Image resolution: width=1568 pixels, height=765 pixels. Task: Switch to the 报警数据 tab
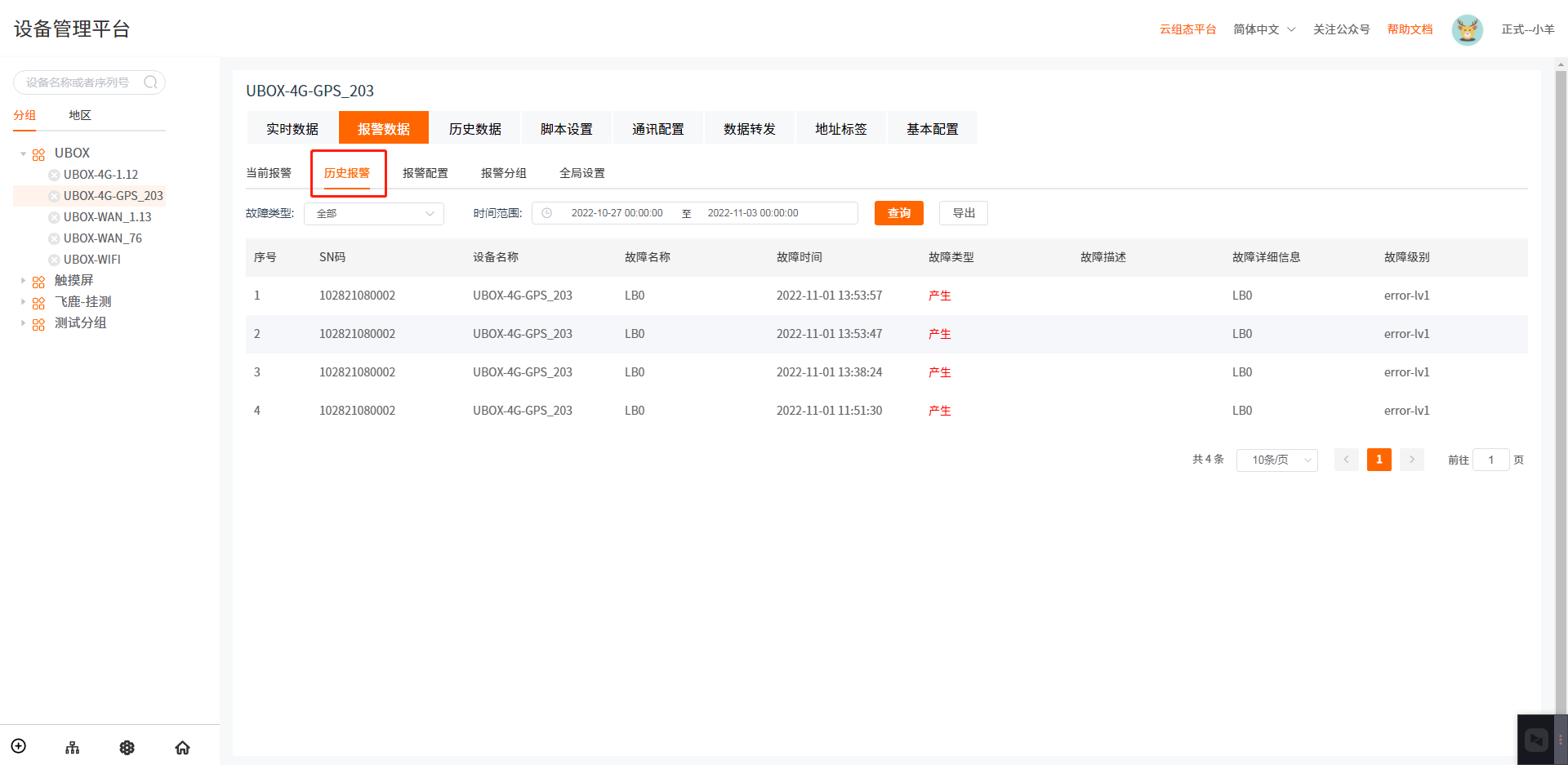click(384, 128)
